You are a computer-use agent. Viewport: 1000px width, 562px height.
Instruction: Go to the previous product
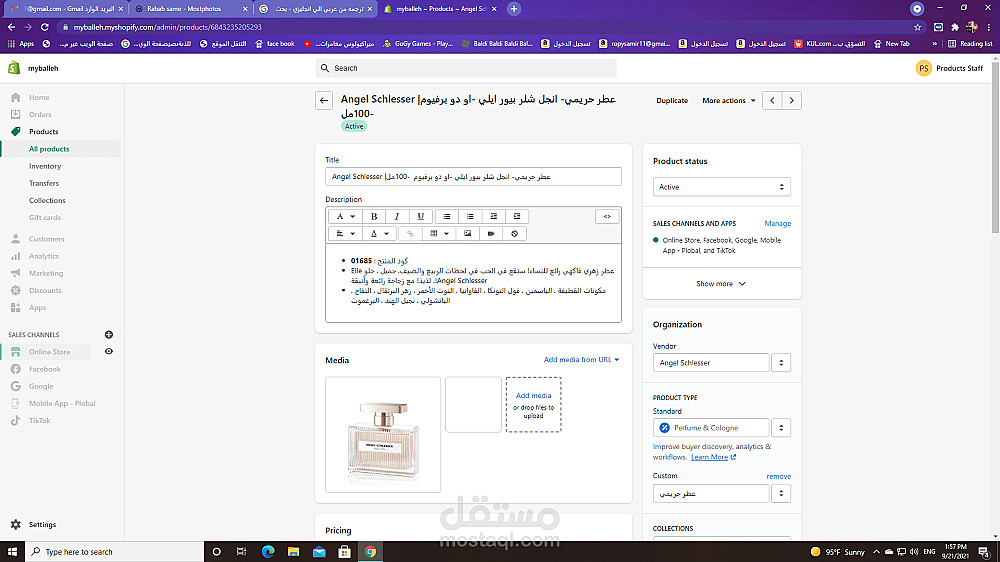(x=772, y=100)
